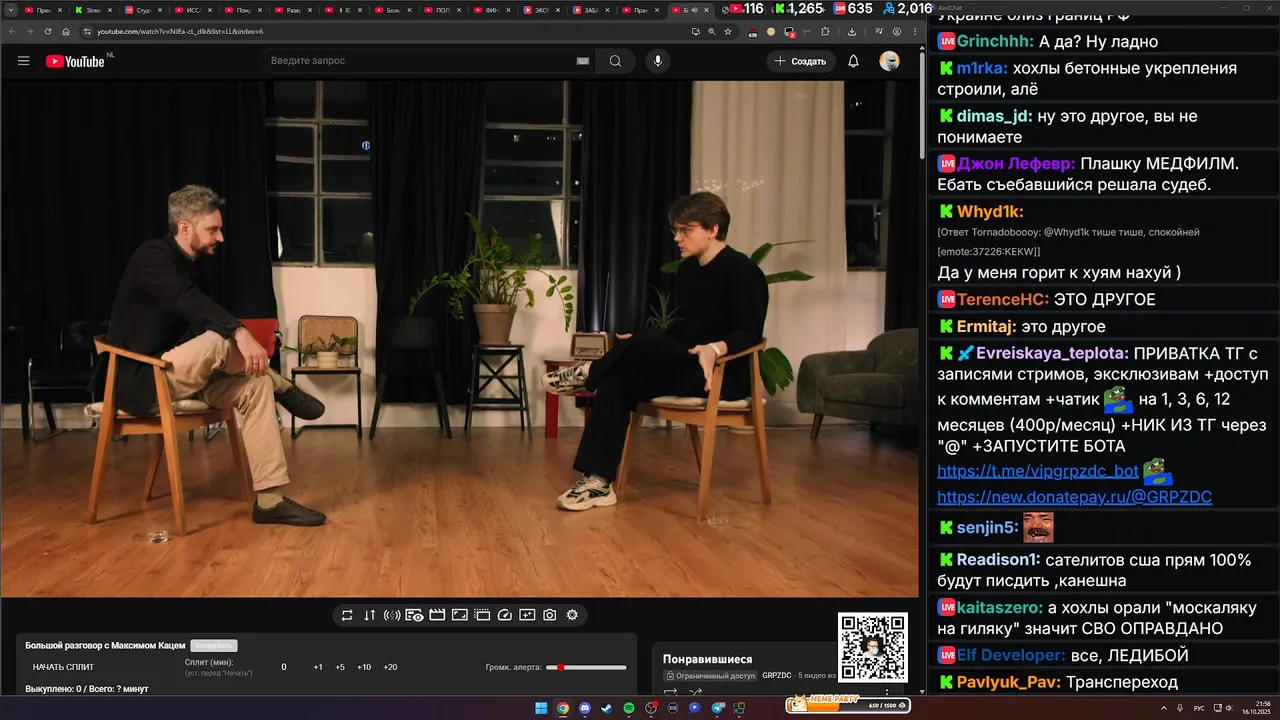Click the aspect frame icon in player toolbar
Image resolution: width=1280 pixels, height=720 pixels.
[460, 615]
